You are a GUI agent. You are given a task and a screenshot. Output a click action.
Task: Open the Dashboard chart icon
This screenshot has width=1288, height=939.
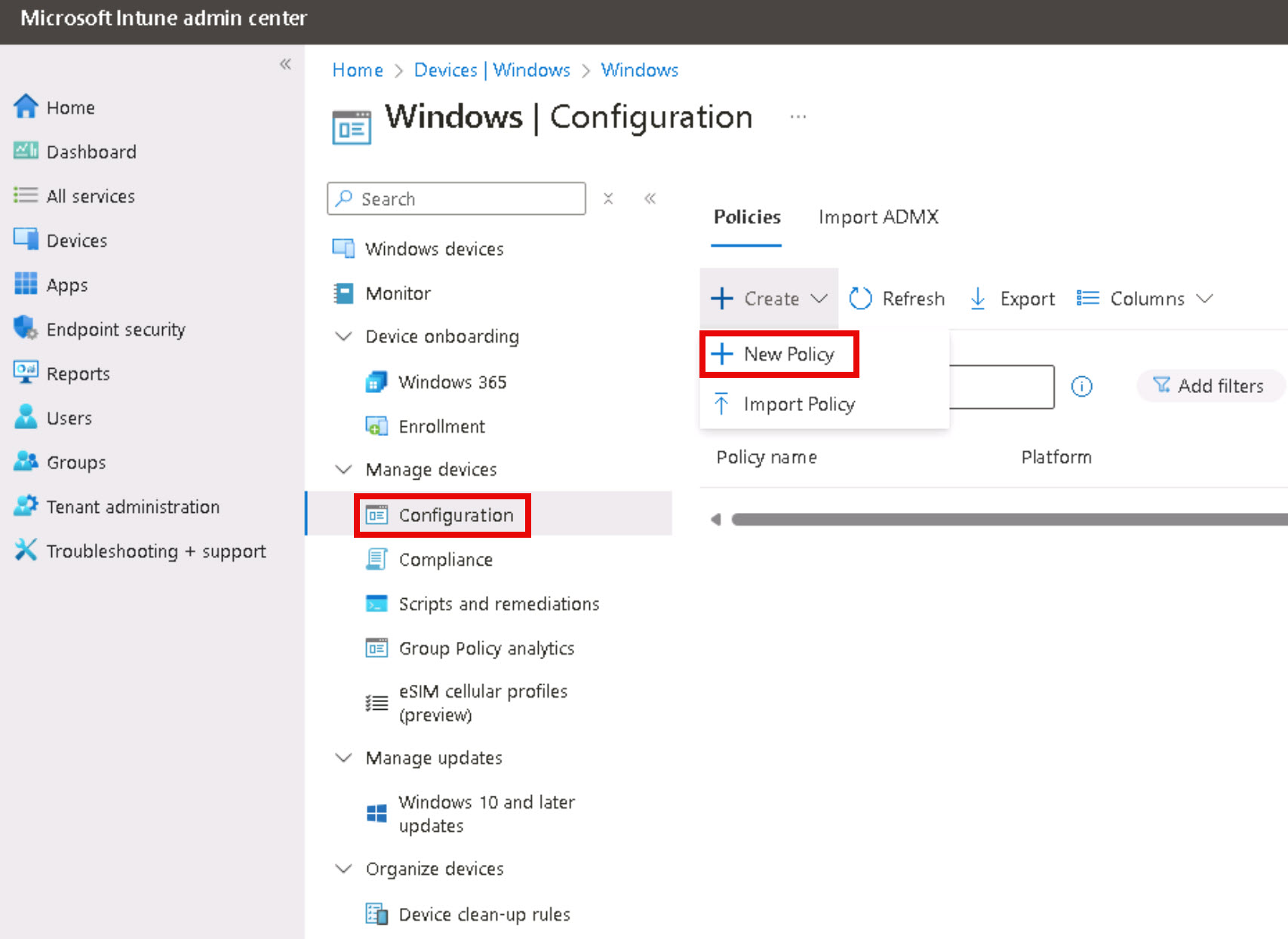(x=26, y=151)
